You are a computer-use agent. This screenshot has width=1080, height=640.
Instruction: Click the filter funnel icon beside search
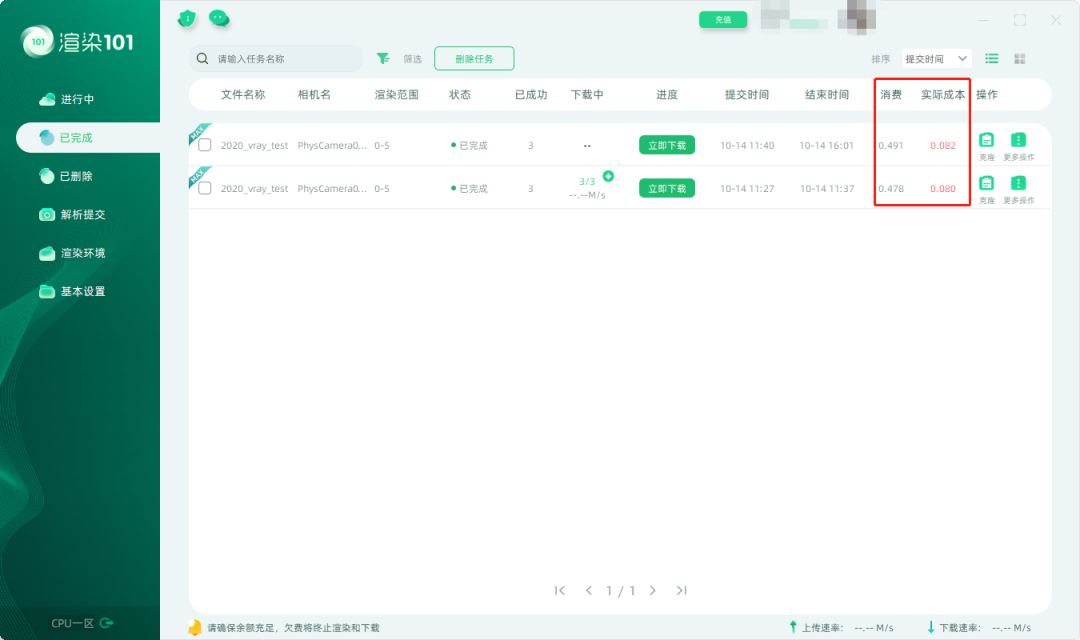[383, 58]
